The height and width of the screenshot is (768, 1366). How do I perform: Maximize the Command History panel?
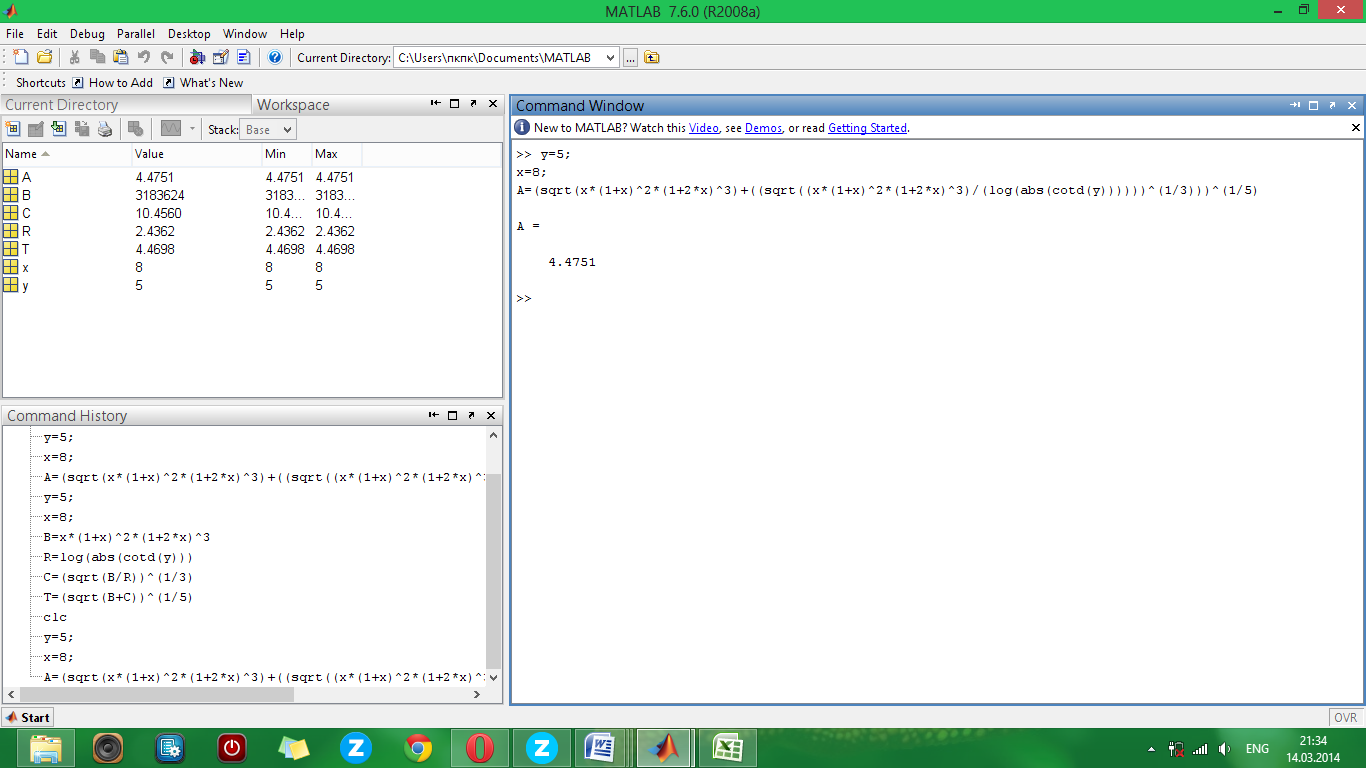pyautogui.click(x=454, y=415)
